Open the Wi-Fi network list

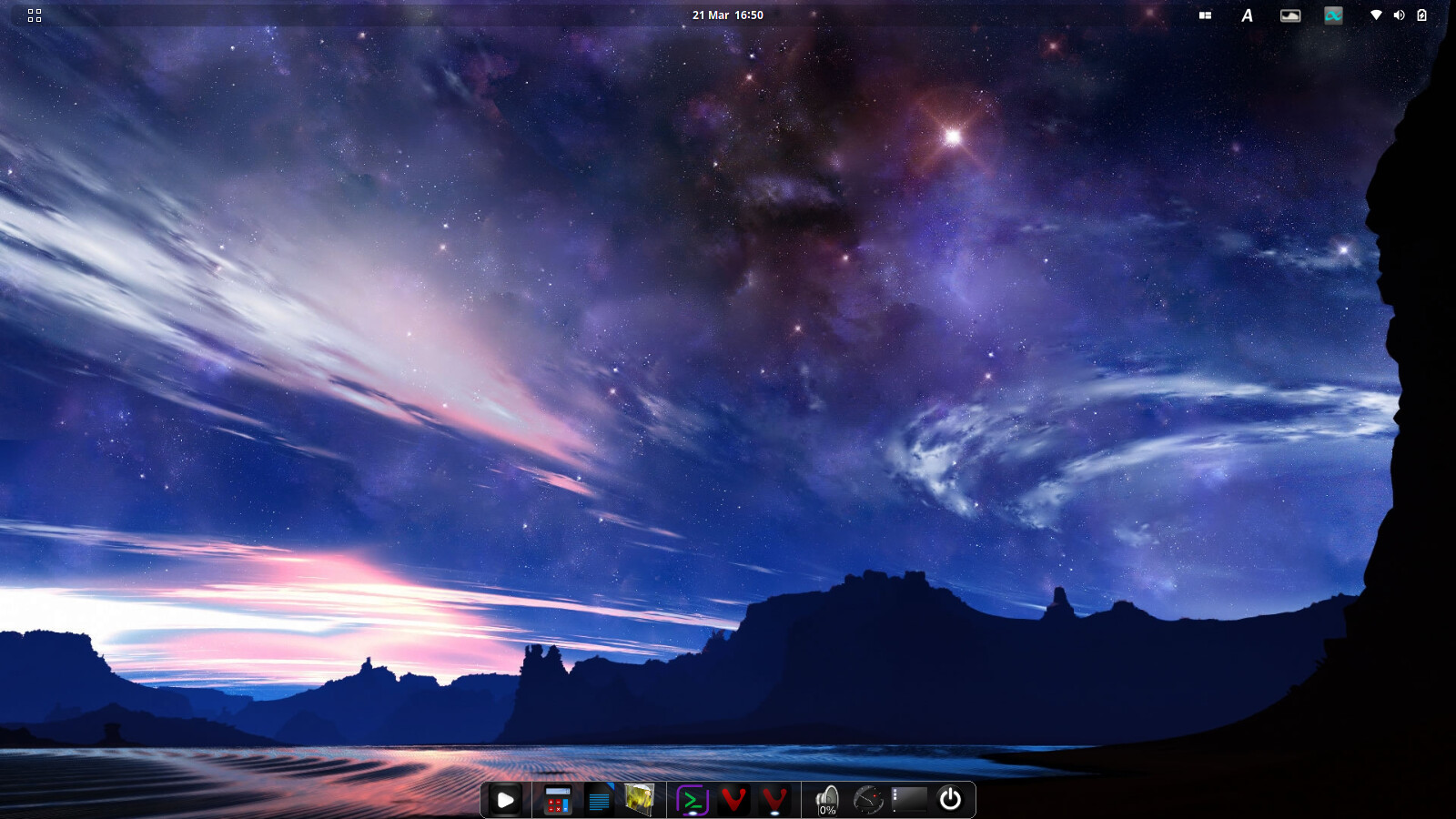tap(1376, 15)
